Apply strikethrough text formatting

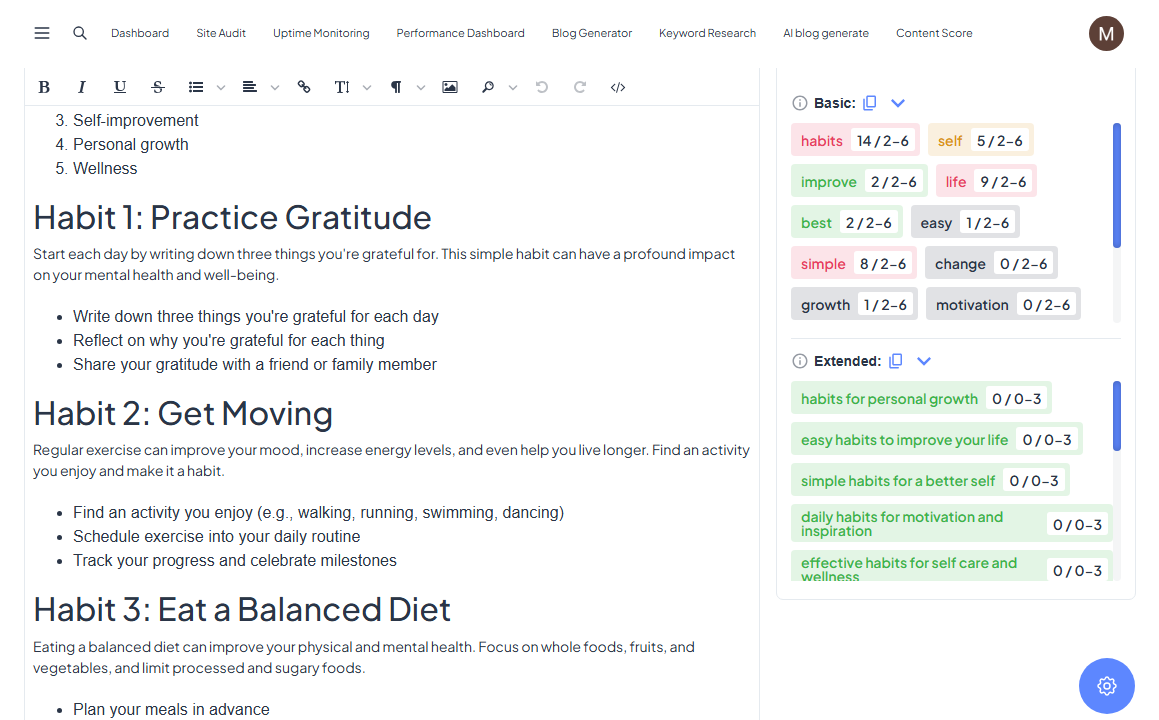click(158, 87)
